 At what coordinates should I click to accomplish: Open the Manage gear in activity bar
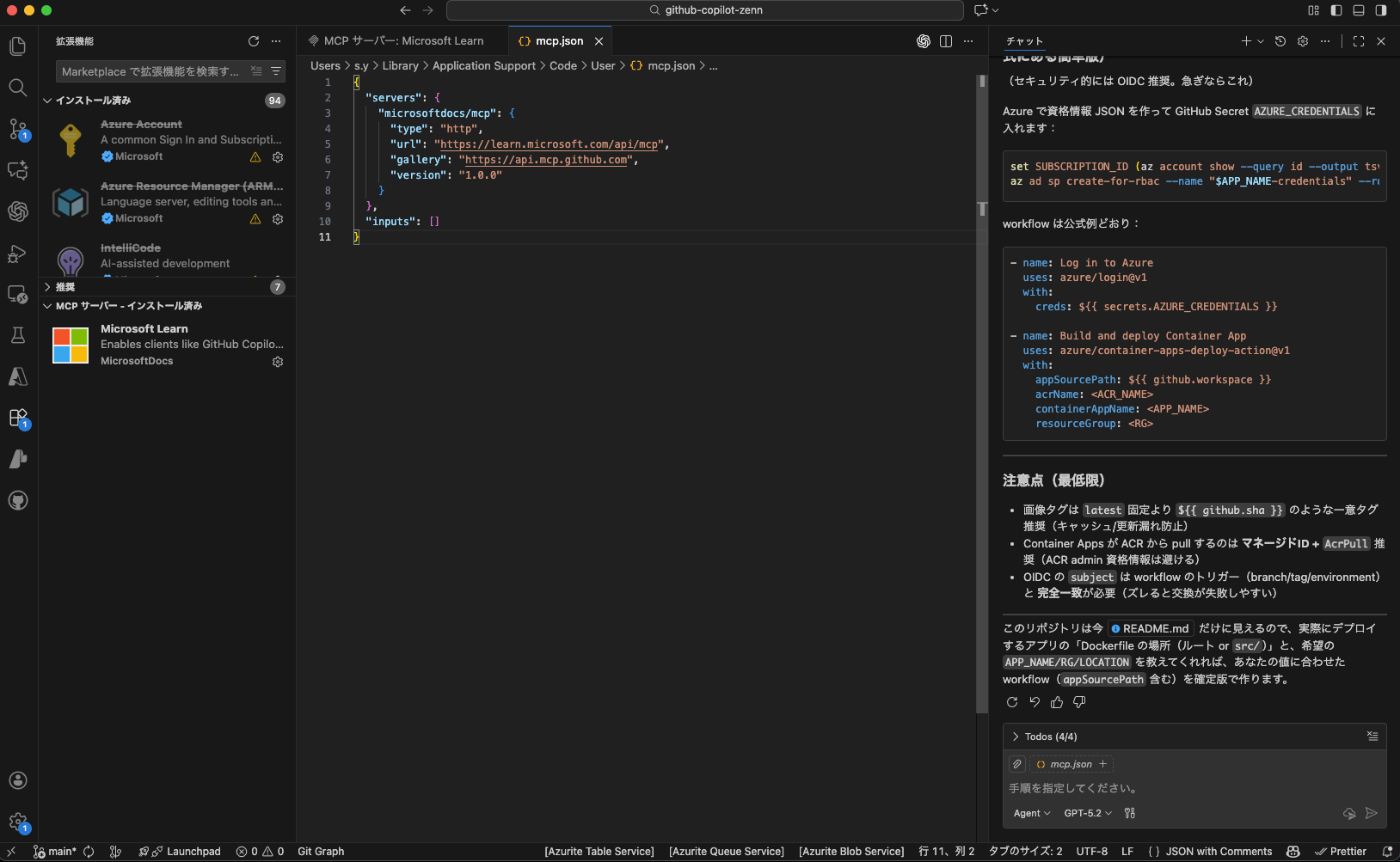click(x=18, y=822)
